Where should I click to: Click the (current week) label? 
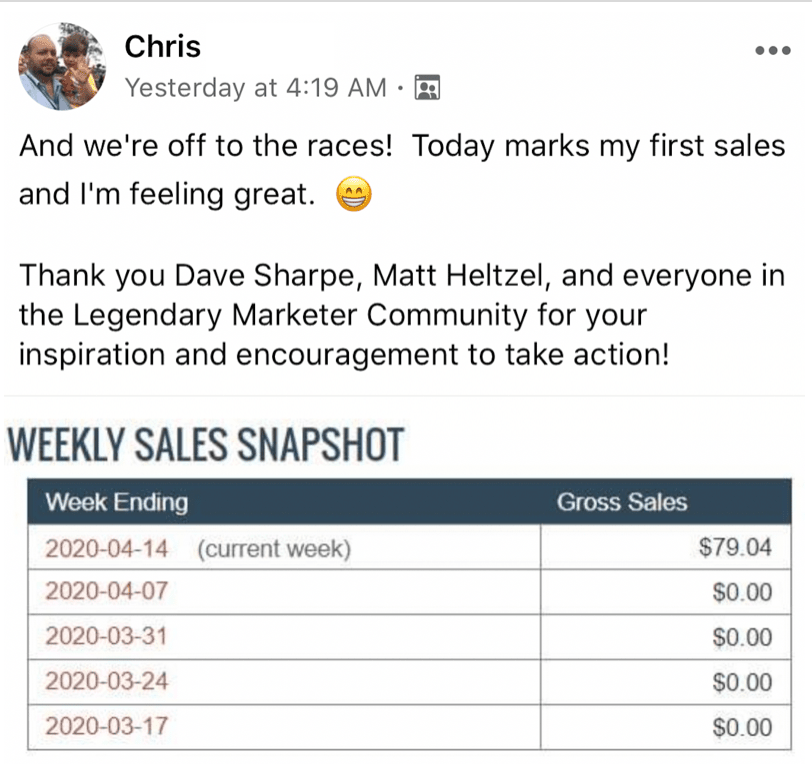[274, 549]
